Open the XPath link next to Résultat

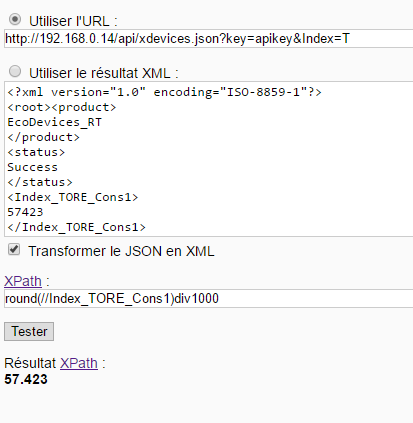tap(79, 363)
